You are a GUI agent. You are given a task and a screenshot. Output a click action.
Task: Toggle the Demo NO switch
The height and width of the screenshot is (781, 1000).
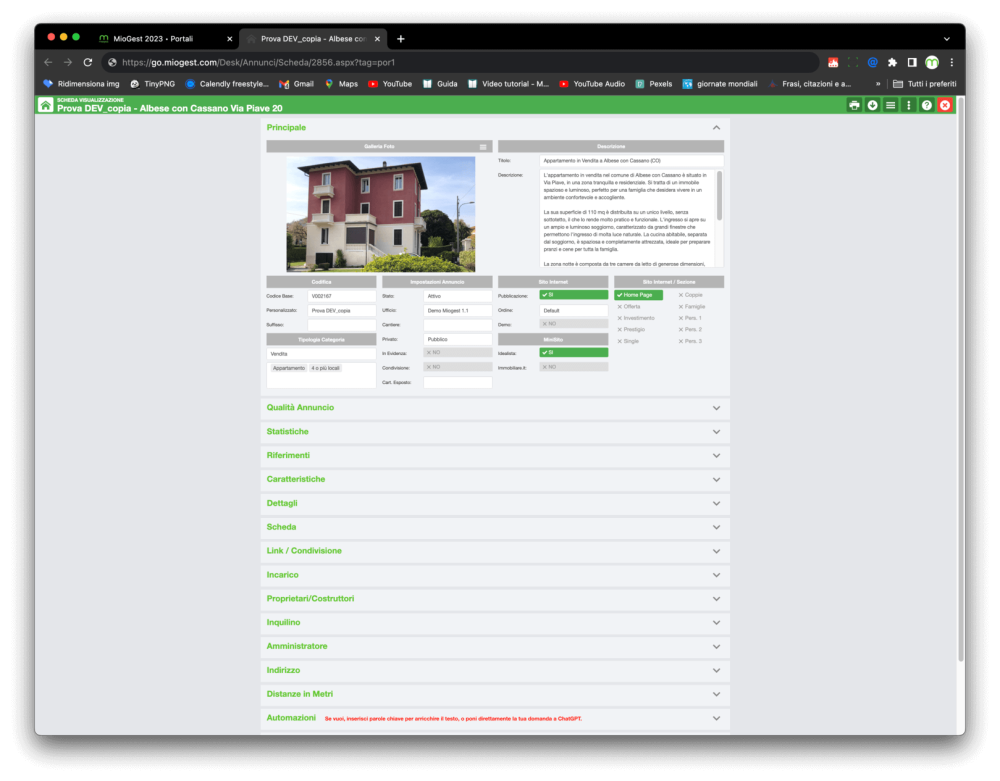pos(573,324)
